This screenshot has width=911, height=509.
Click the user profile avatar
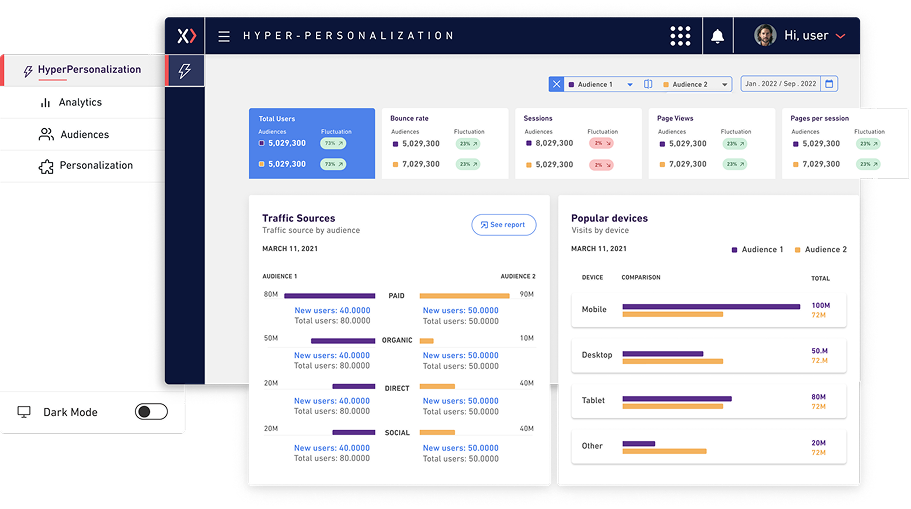point(765,36)
